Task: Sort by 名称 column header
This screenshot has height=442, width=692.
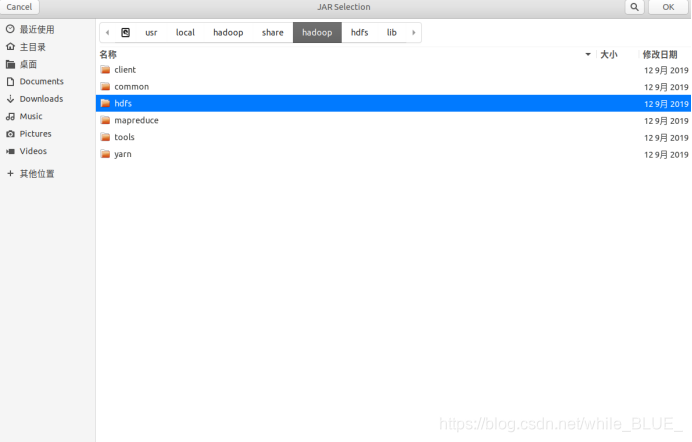Action: tap(108, 54)
